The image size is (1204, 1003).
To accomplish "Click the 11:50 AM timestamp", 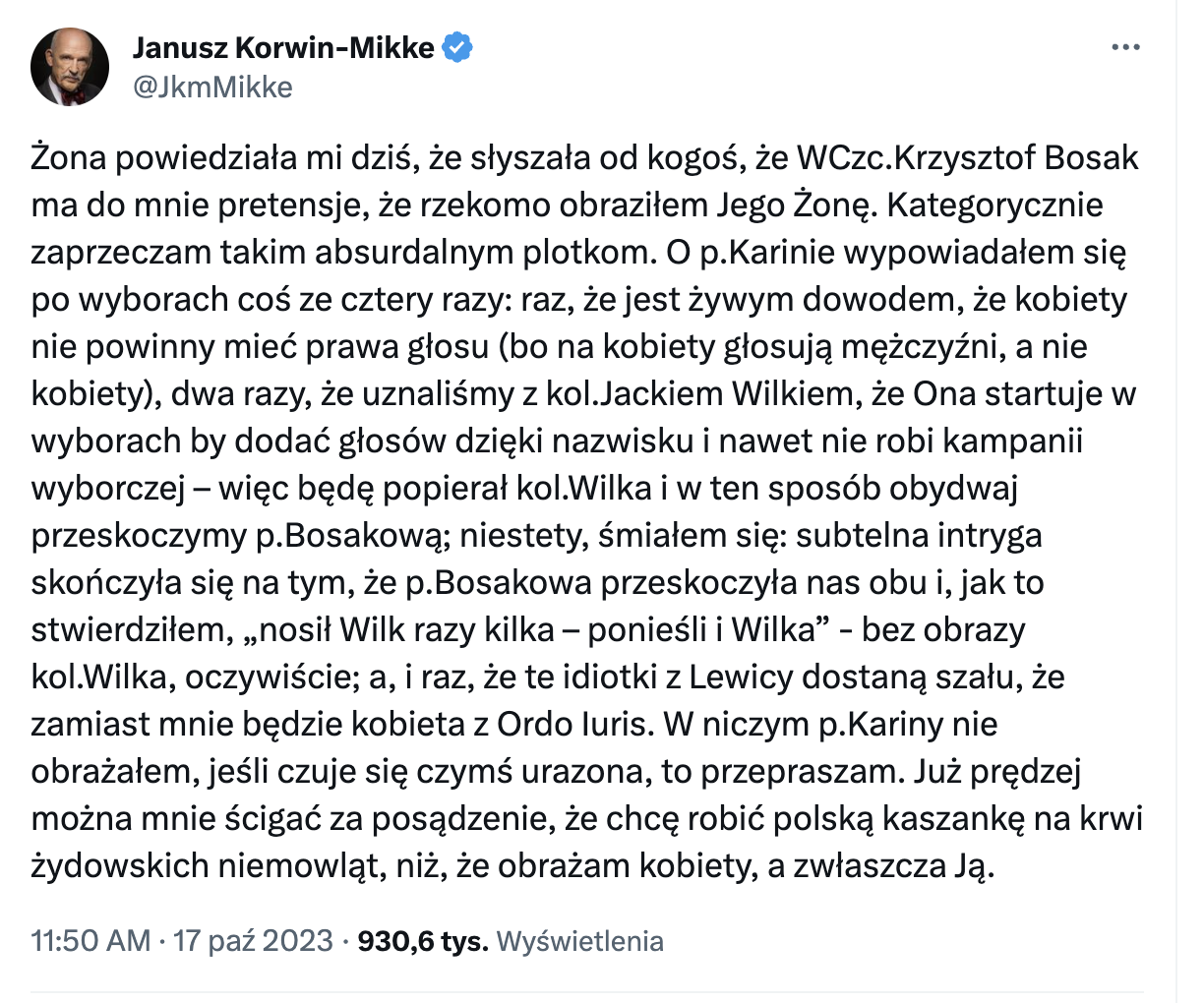I will pyautogui.click(x=91, y=941).
